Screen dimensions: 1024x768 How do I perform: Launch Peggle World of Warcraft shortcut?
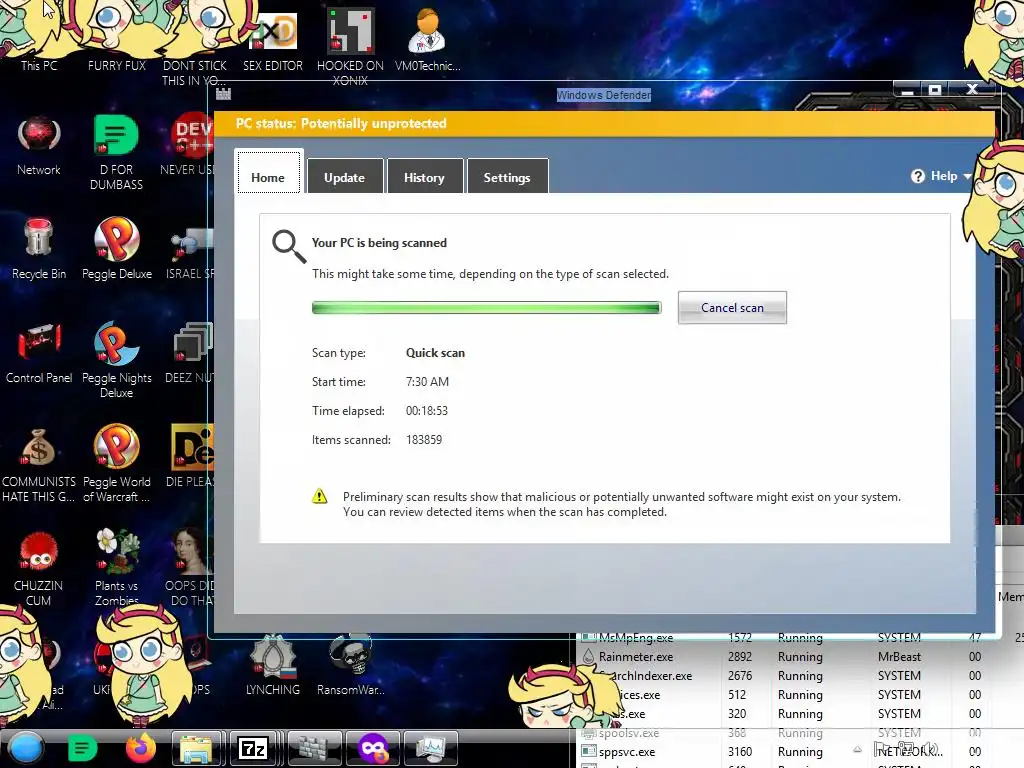[x=116, y=463]
